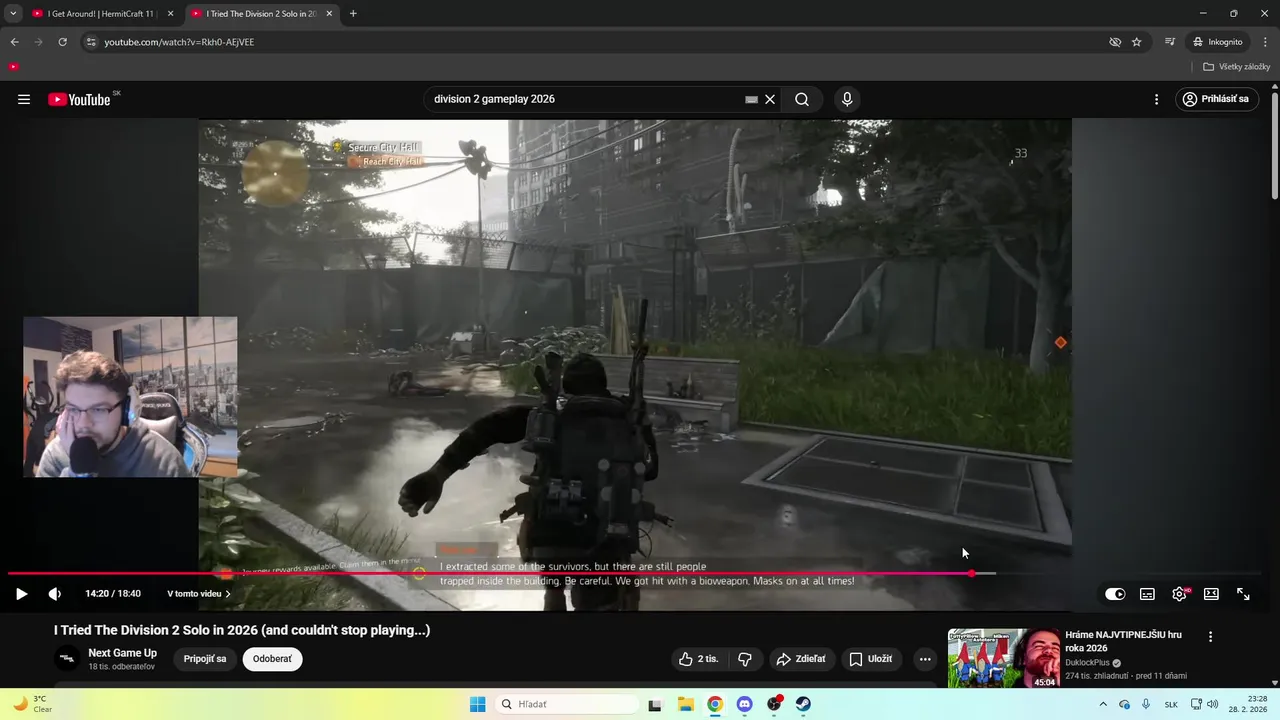Open Google Chrome from the taskbar
The width and height of the screenshot is (1280, 720).
coord(715,704)
